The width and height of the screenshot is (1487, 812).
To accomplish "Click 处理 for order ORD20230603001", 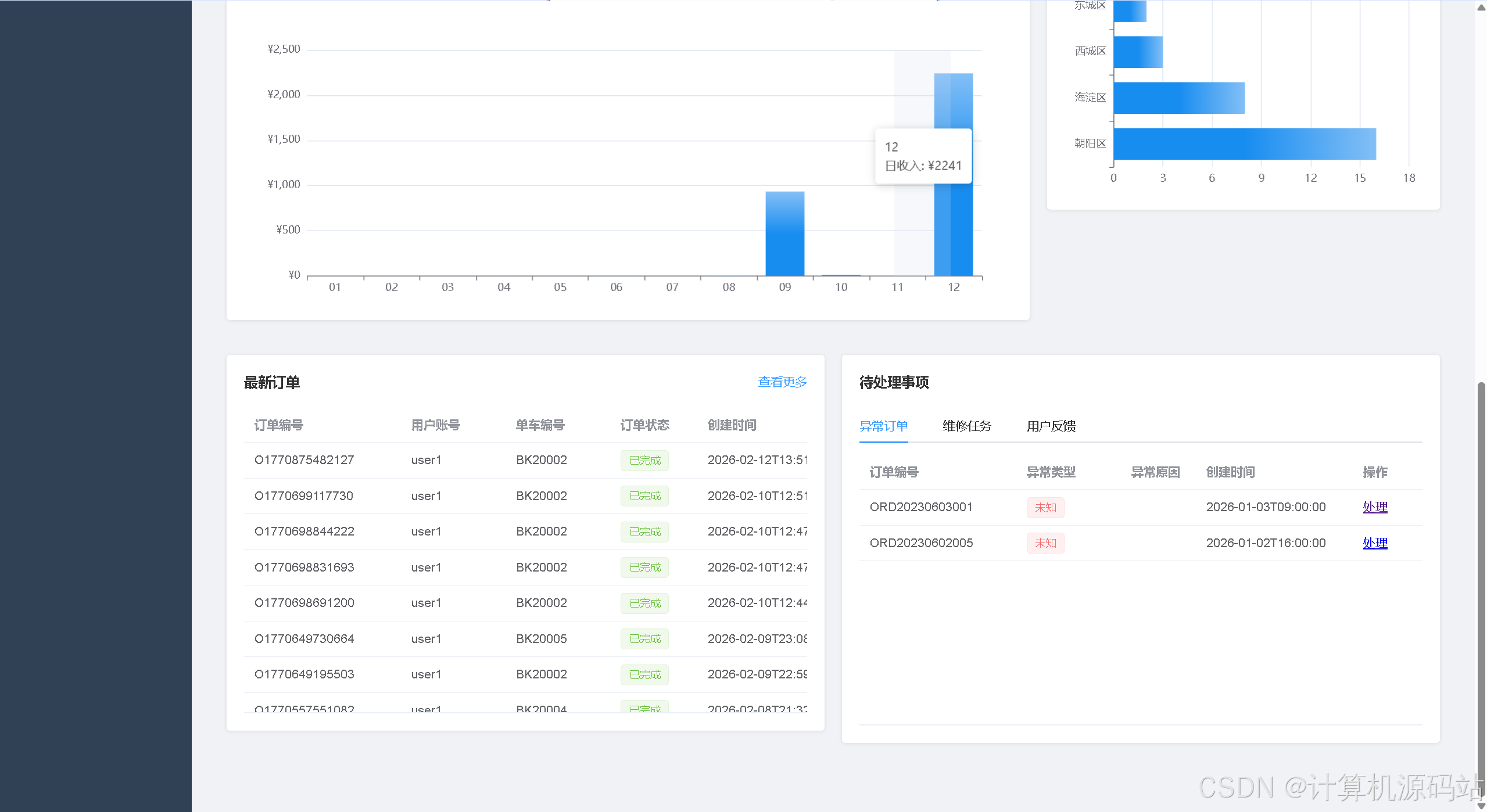I will tap(1374, 507).
